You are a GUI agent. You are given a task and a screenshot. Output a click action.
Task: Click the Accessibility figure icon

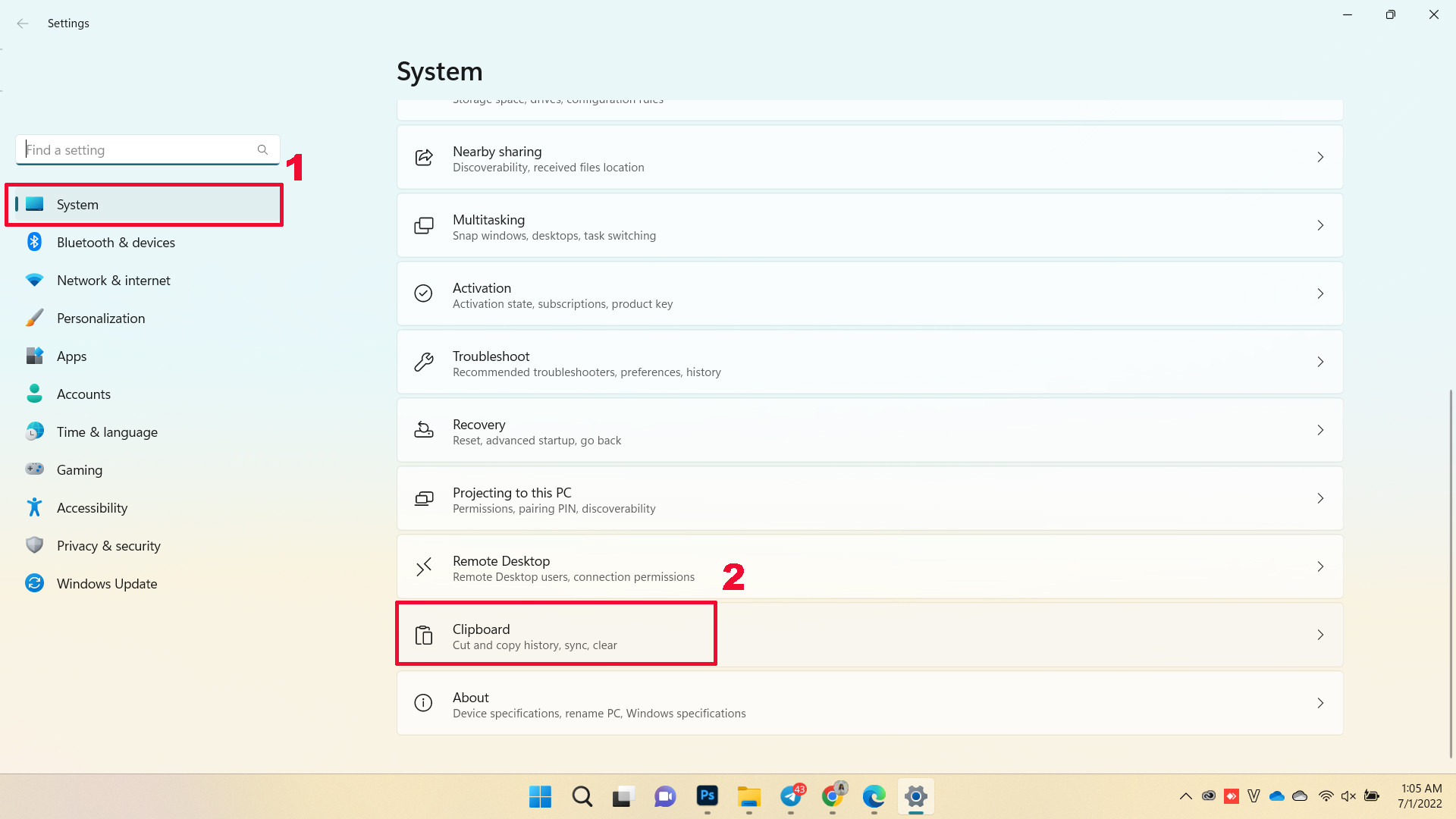(34, 507)
